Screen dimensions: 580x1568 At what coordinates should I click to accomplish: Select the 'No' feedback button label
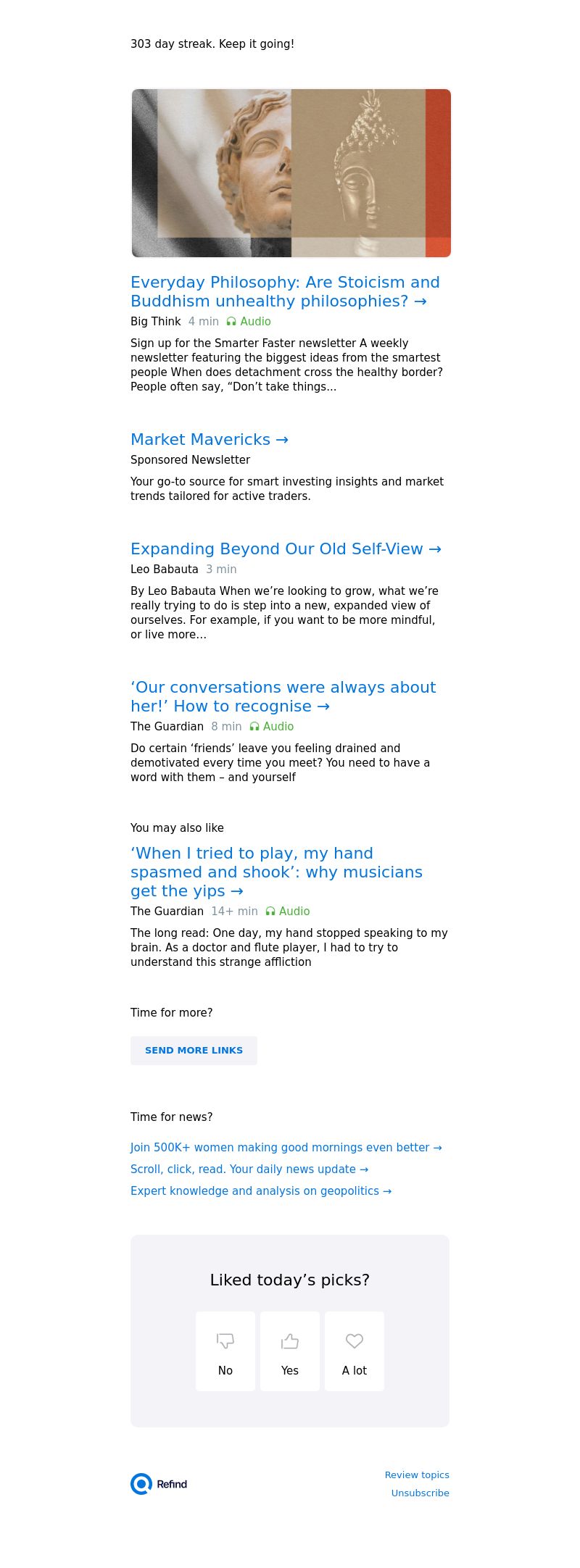[225, 1371]
